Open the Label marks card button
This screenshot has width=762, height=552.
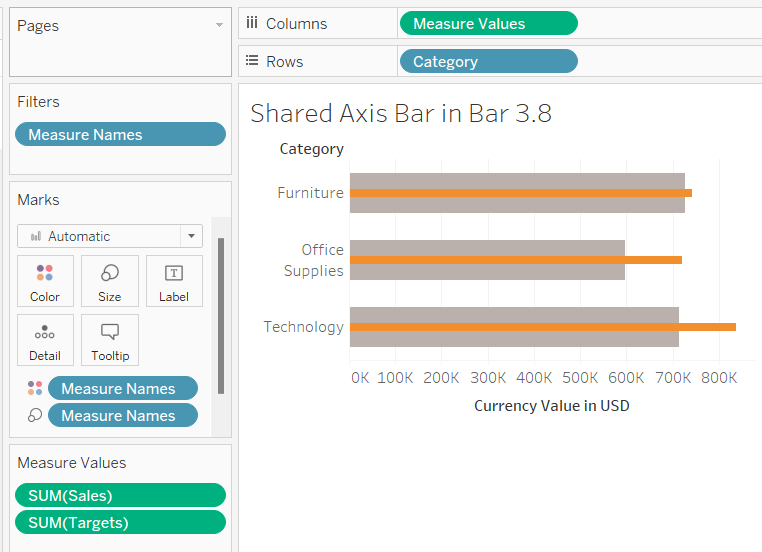(174, 281)
